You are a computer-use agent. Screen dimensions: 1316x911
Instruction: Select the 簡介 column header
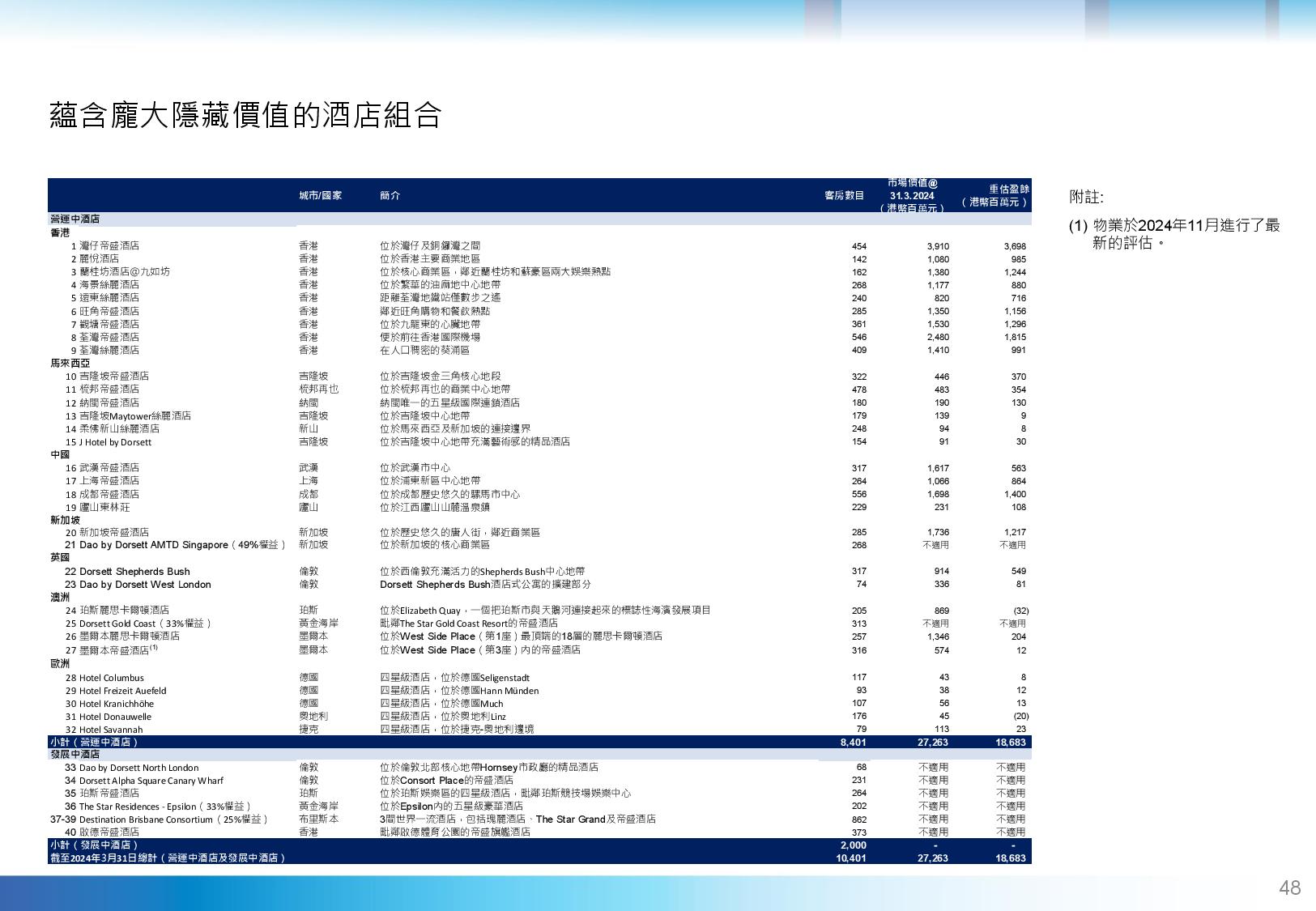click(x=390, y=196)
